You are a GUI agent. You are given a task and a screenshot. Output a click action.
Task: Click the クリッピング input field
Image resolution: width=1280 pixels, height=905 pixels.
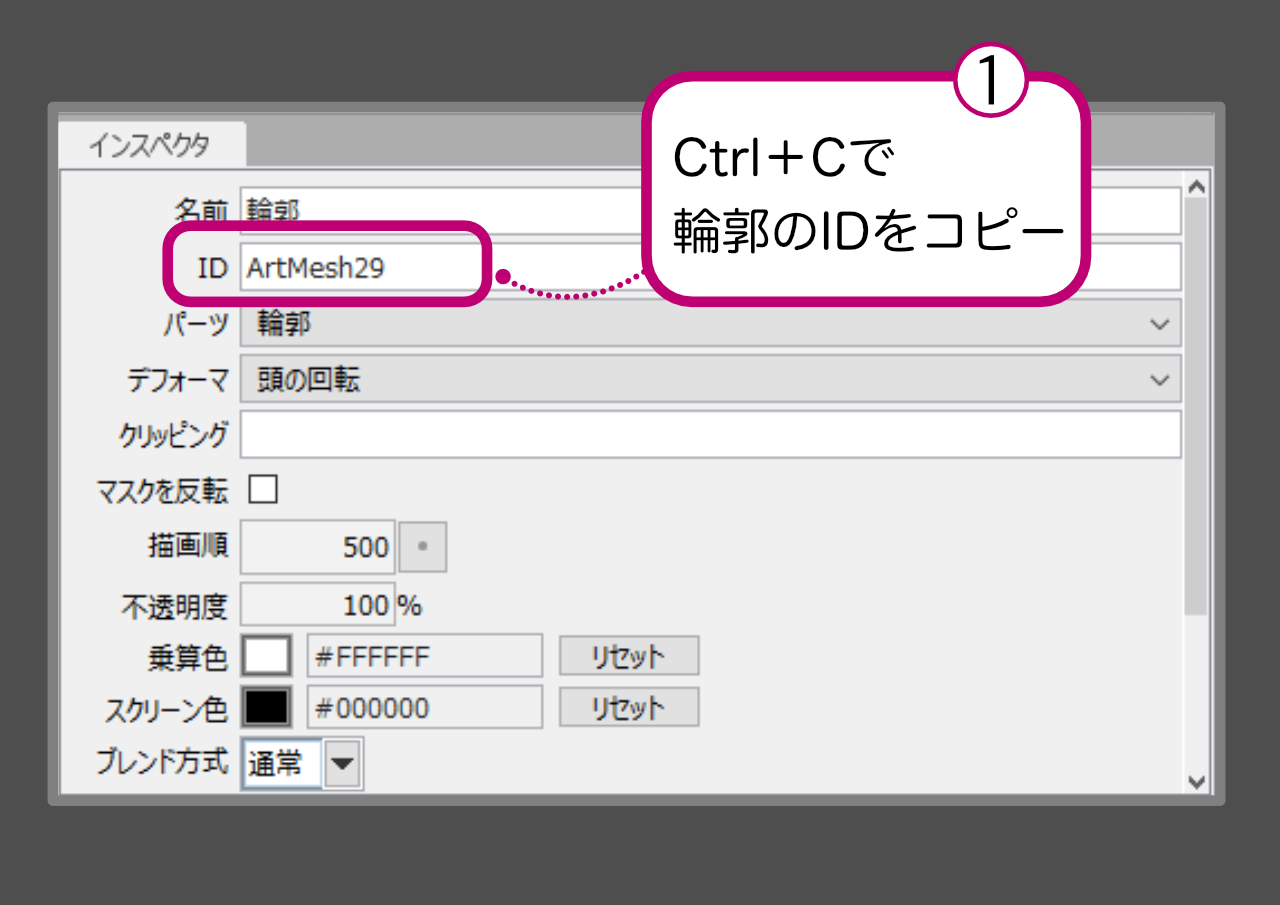710,434
